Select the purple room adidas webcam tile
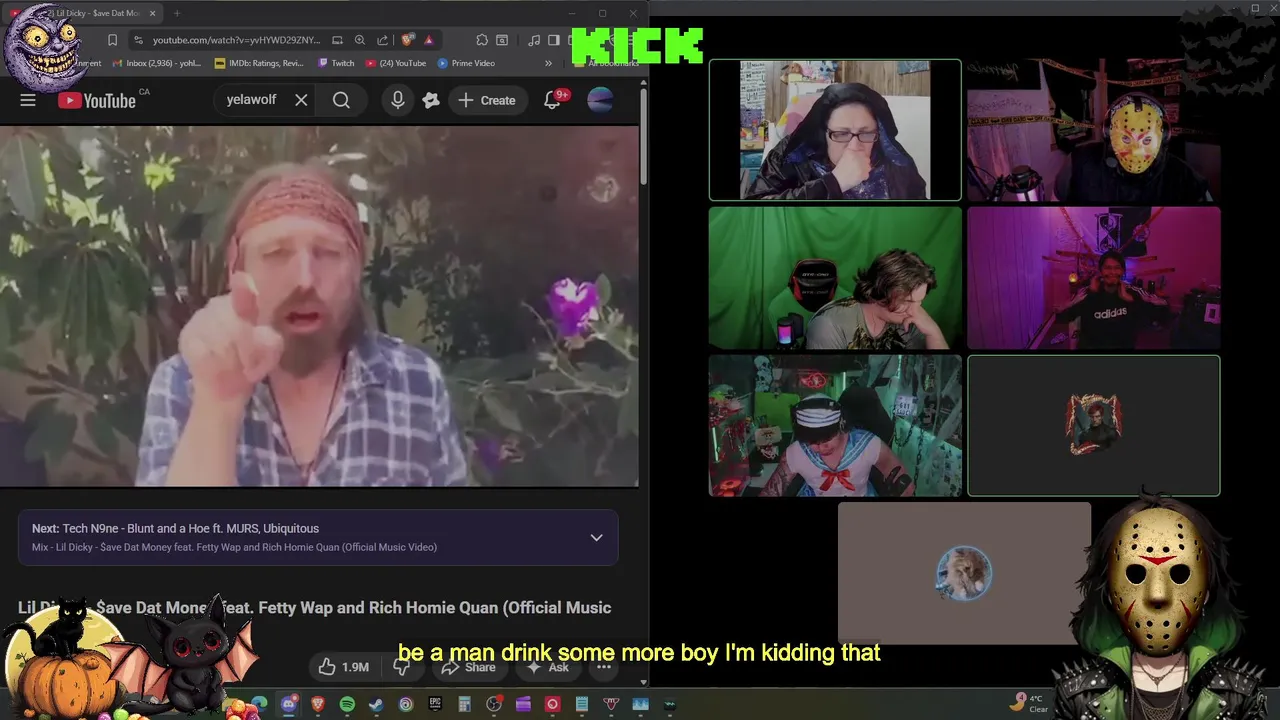Screen dimensions: 1280x720 point(1094,278)
